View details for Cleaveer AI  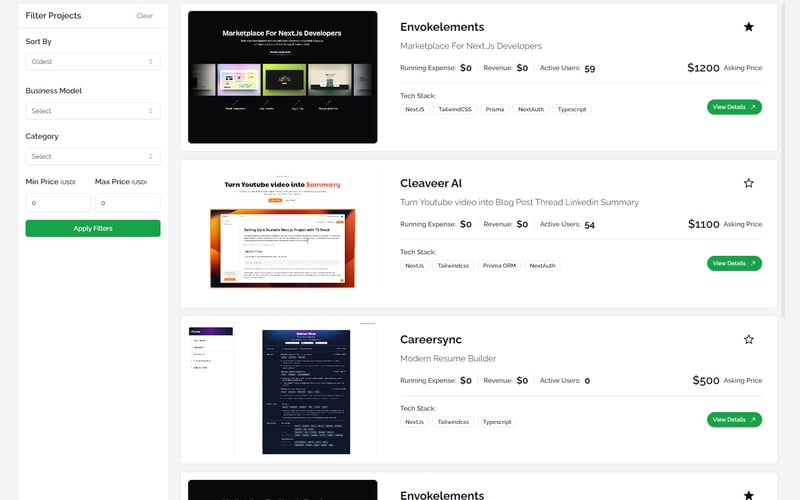click(x=734, y=263)
